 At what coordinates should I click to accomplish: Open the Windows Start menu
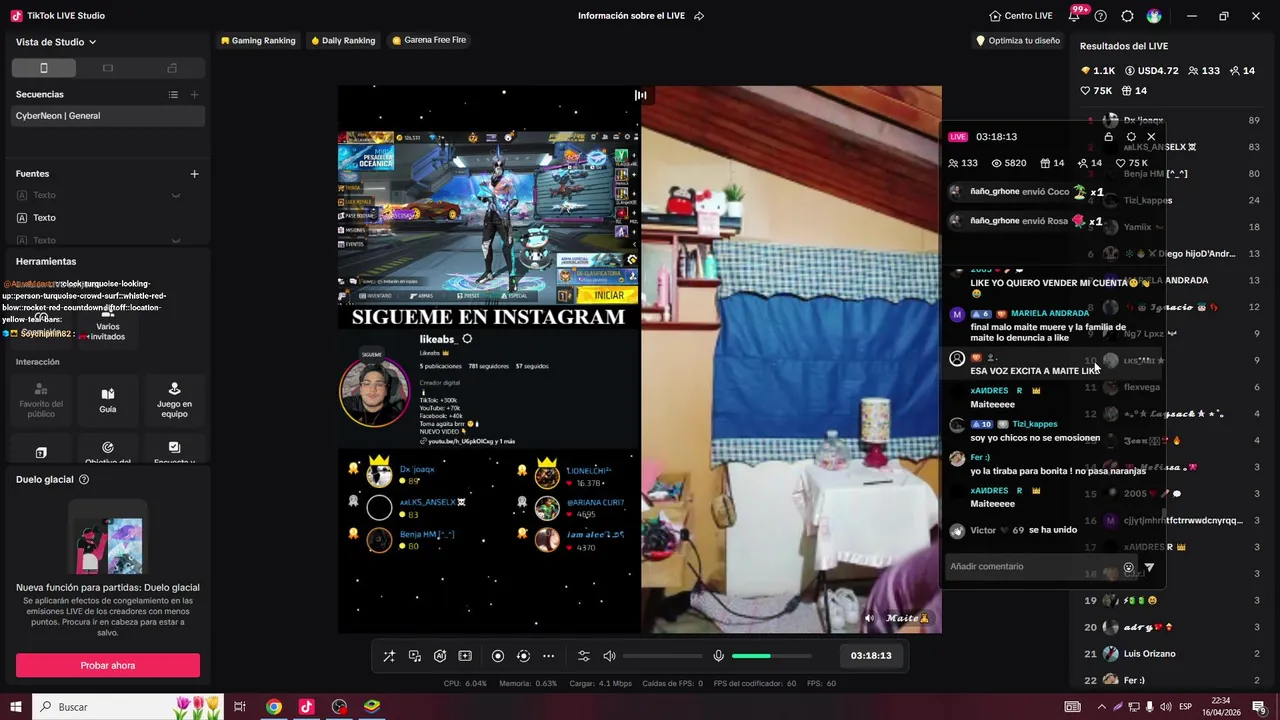16,707
